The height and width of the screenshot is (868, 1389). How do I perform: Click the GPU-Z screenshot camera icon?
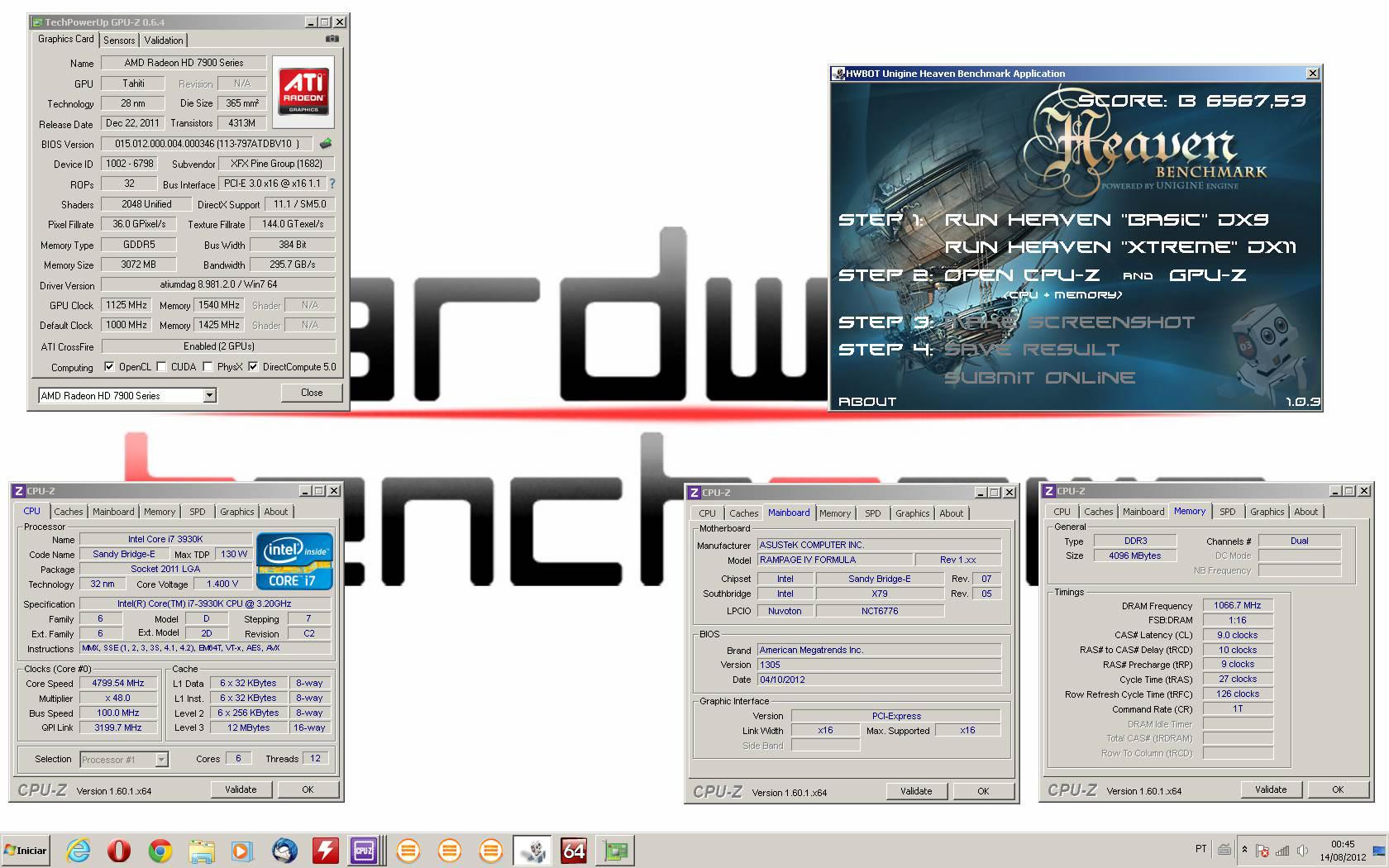(x=332, y=39)
